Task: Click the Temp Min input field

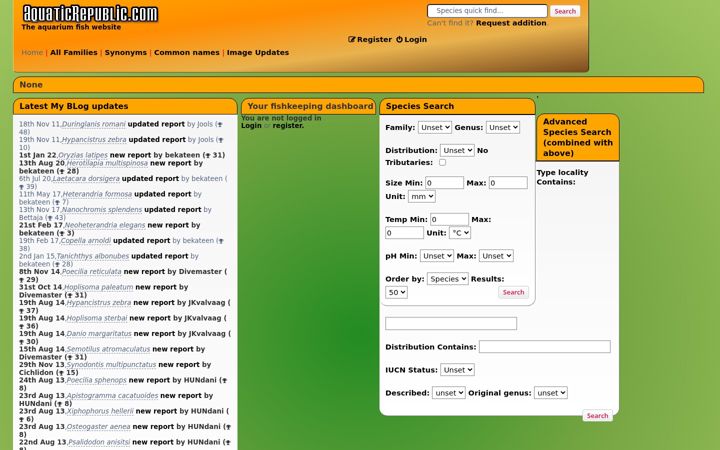Action: (449, 219)
